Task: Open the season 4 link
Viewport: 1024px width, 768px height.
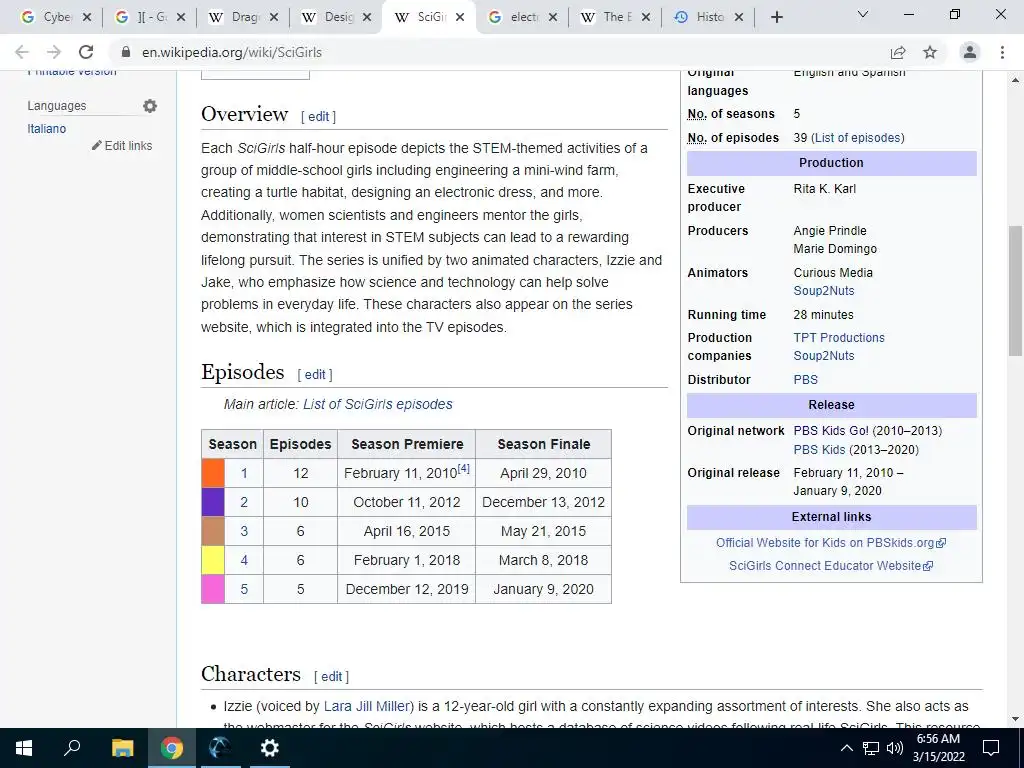Action: click(x=244, y=560)
